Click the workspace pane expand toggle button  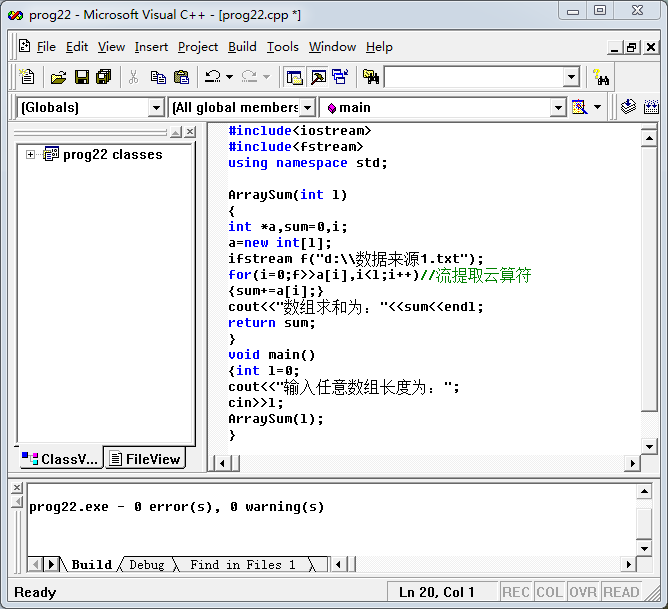(x=176, y=132)
